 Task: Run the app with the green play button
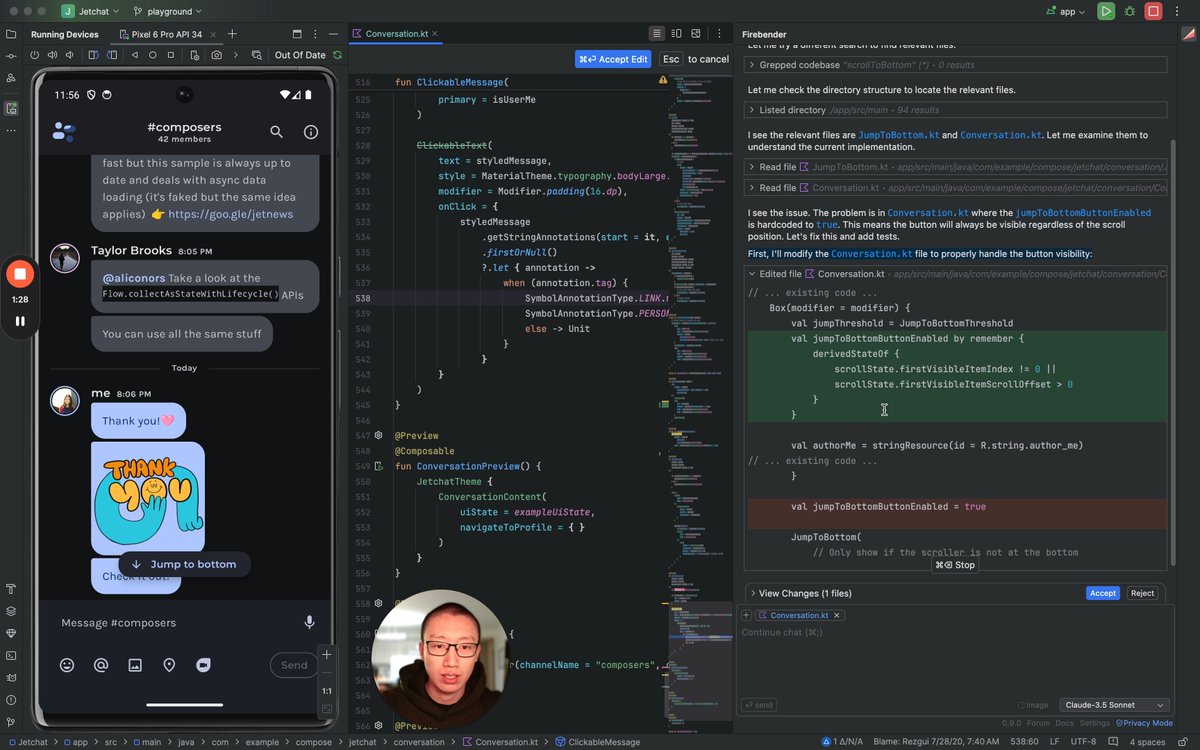tap(1105, 11)
